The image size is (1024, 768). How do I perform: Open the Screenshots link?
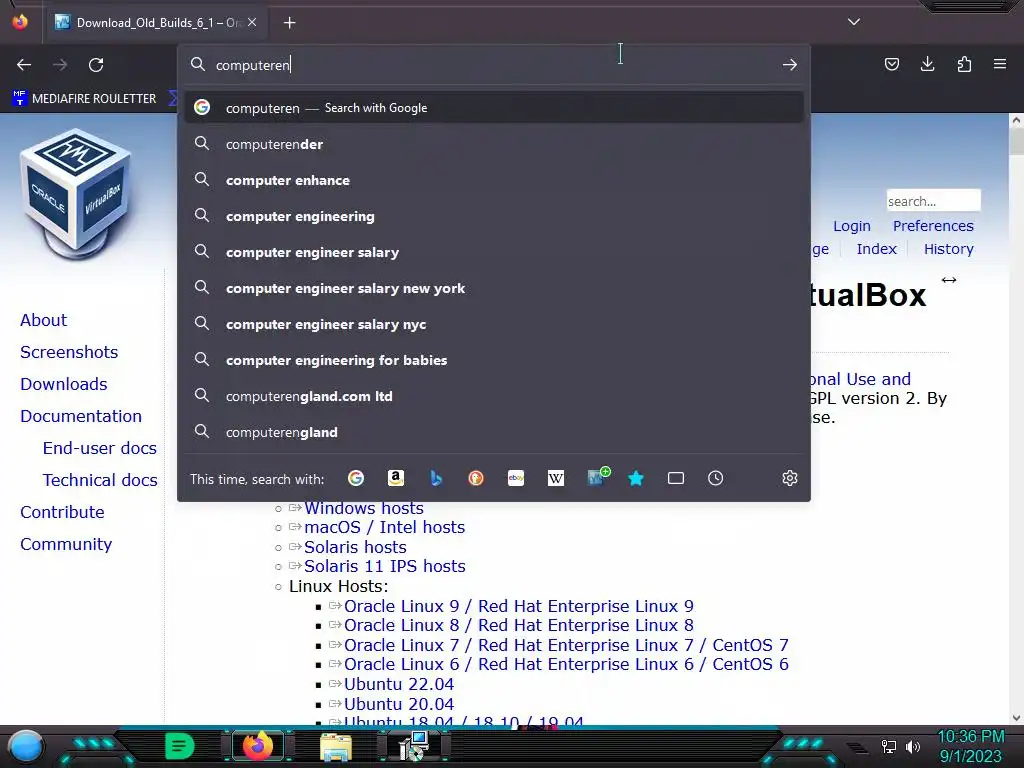coord(69,352)
